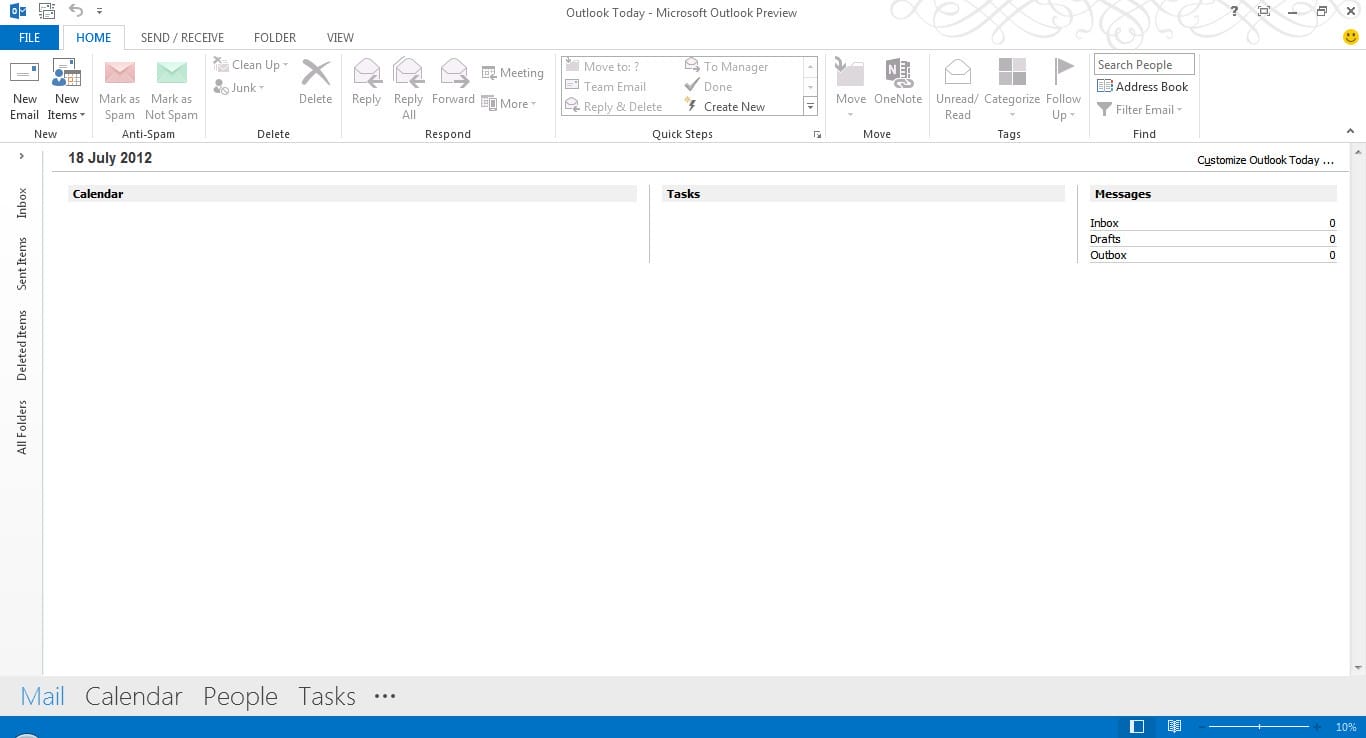The height and width of the screenshot is (738, 1366).
Task: Switch to Calendar navigation
Action: [133, 696]
